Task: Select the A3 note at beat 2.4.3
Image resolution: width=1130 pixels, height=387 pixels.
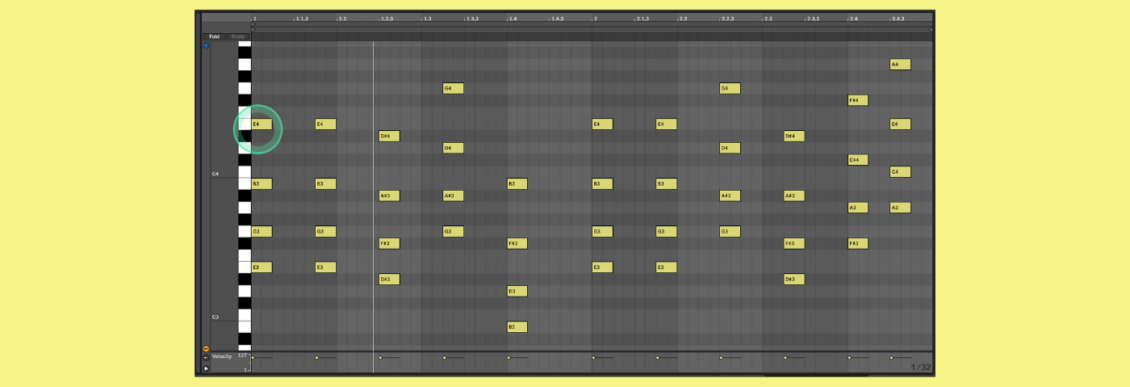Action: point(900,208)
